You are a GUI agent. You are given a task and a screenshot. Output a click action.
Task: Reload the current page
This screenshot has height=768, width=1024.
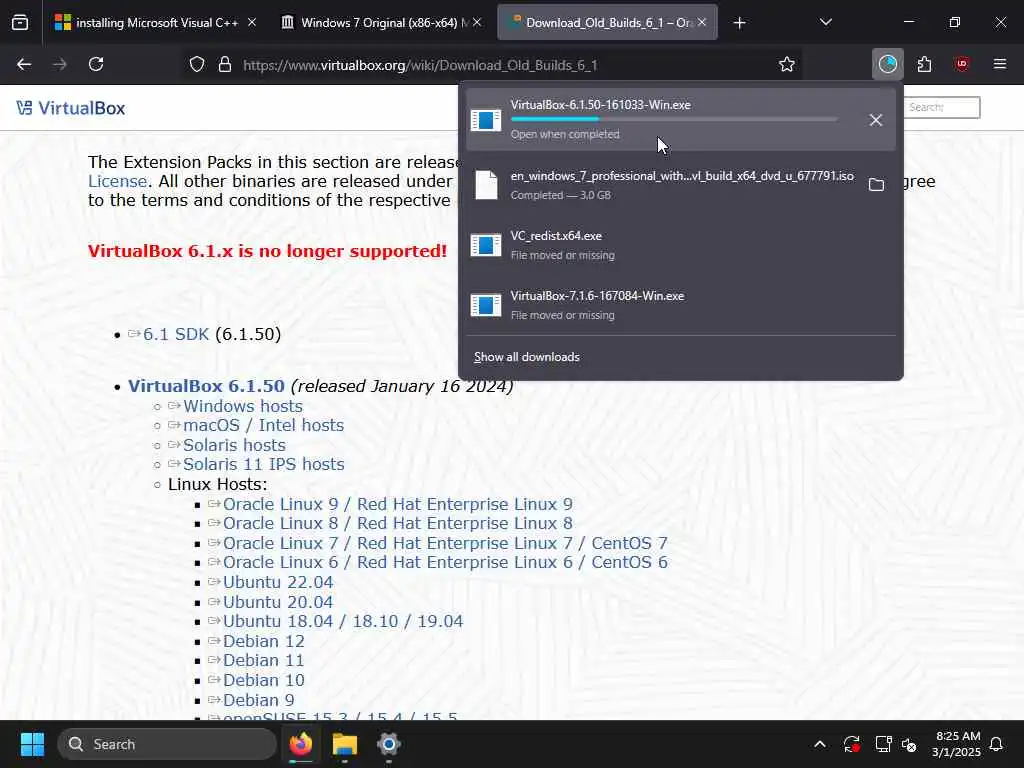(x=96, y=64)
